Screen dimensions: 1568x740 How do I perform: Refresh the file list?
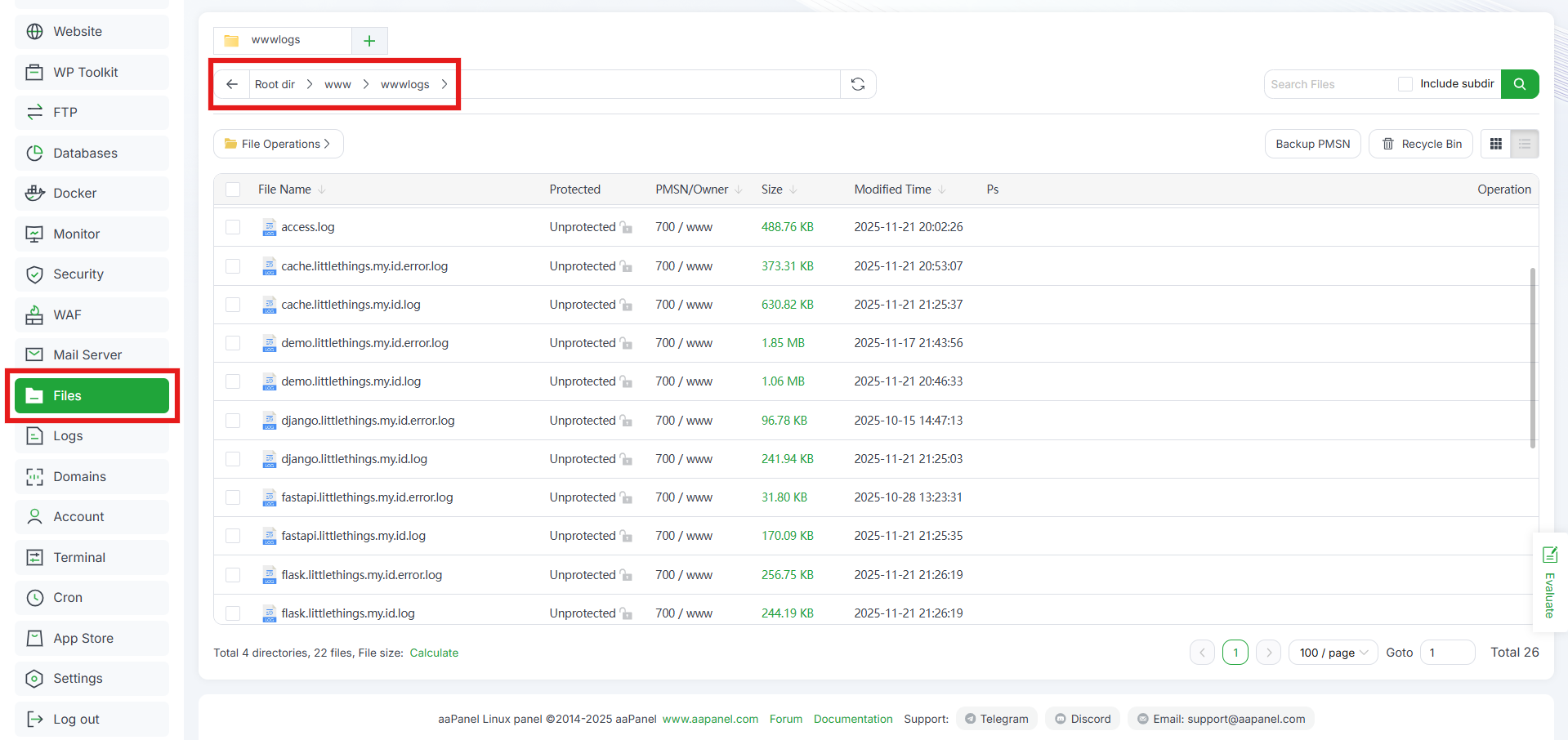[858, 84]
